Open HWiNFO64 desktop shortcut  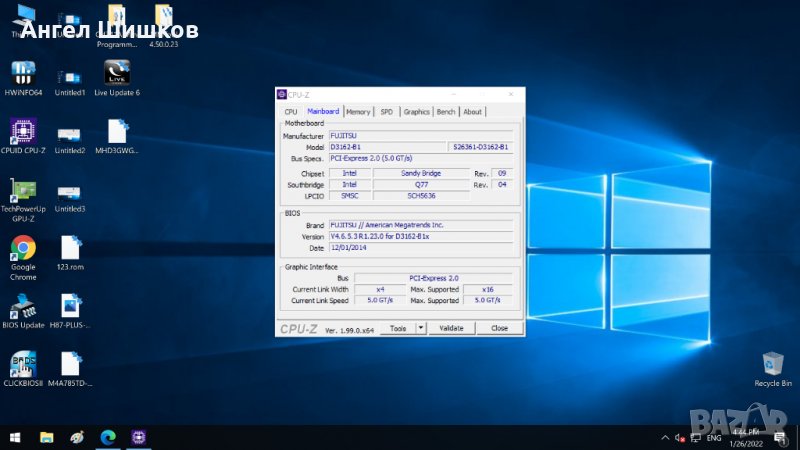point(23,73)
